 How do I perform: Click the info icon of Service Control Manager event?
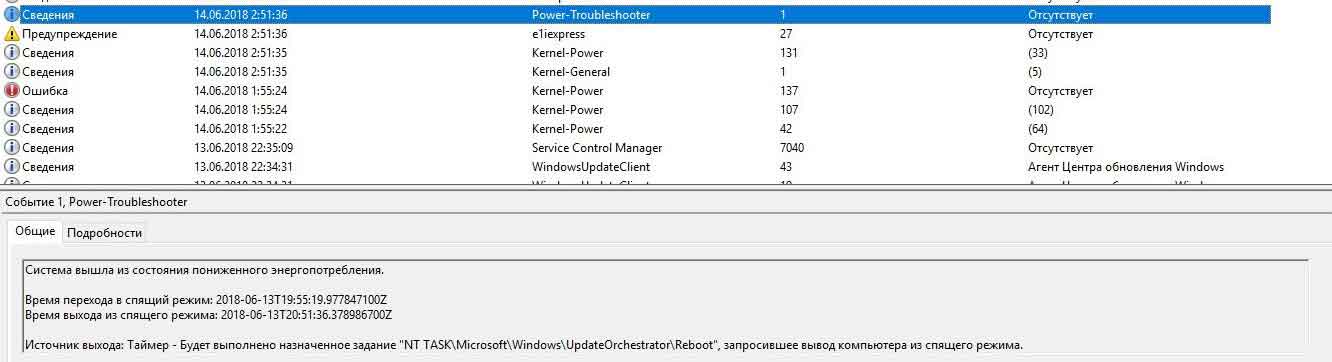pos(12,148)
